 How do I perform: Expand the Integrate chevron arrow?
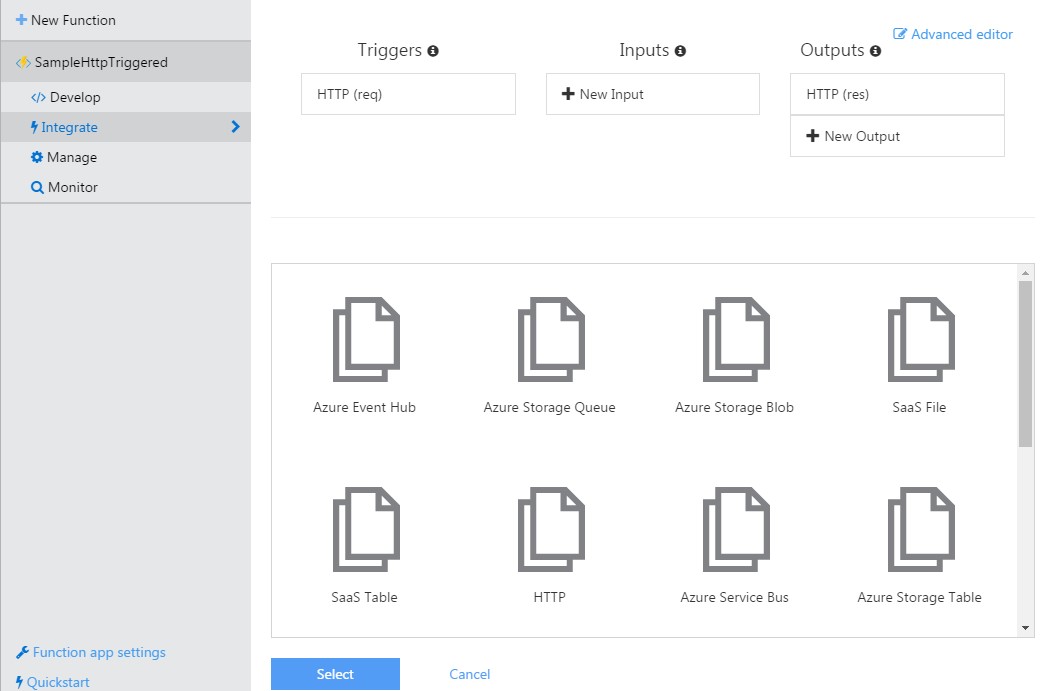[235, 127]
